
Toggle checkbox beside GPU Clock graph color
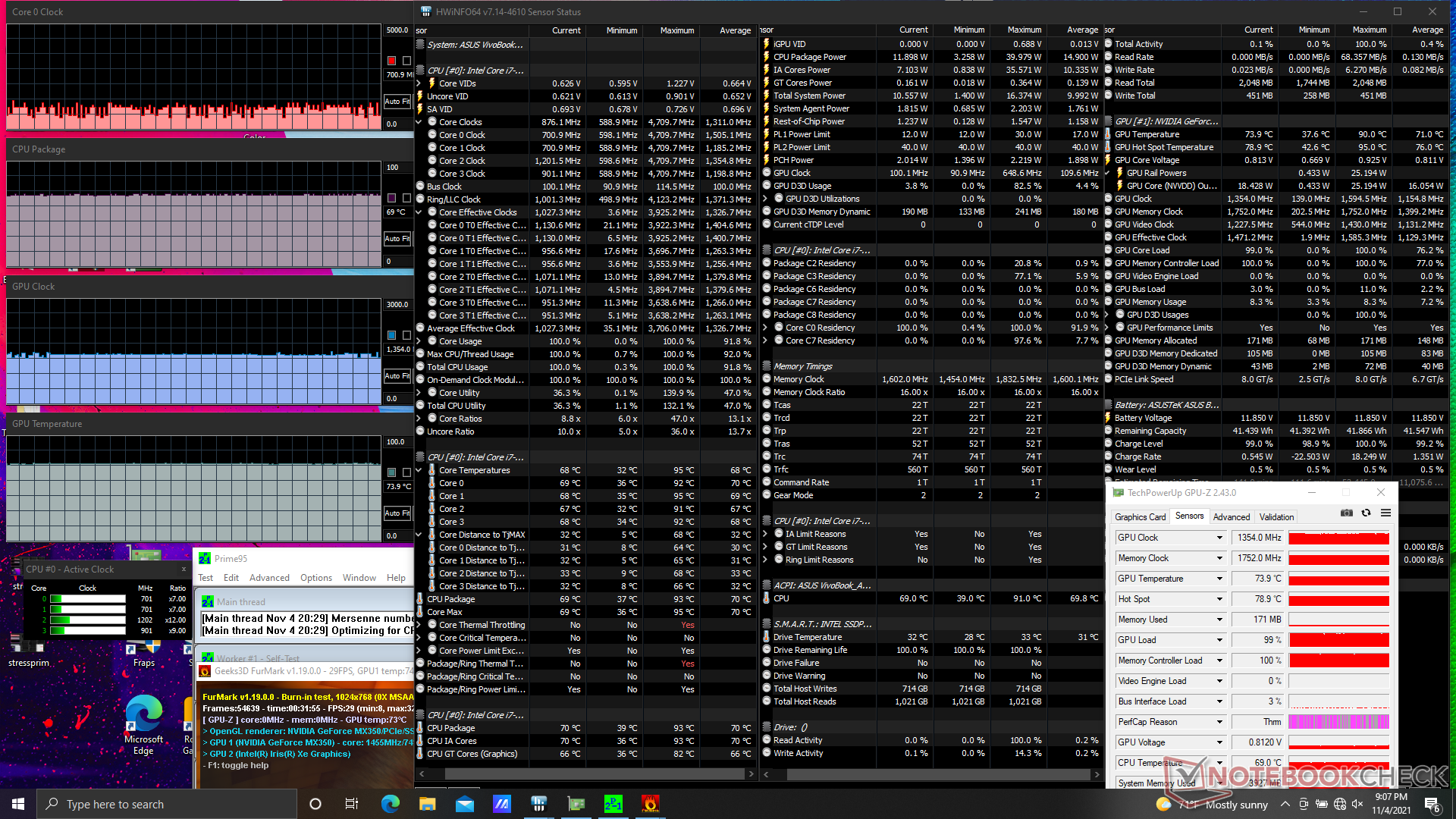pyautogui.click(x=406, y=335)
